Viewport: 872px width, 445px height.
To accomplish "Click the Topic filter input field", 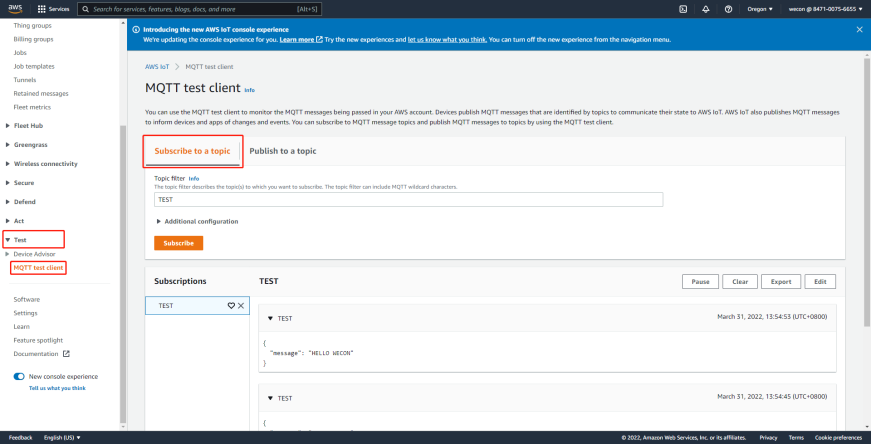I will 408,199.
